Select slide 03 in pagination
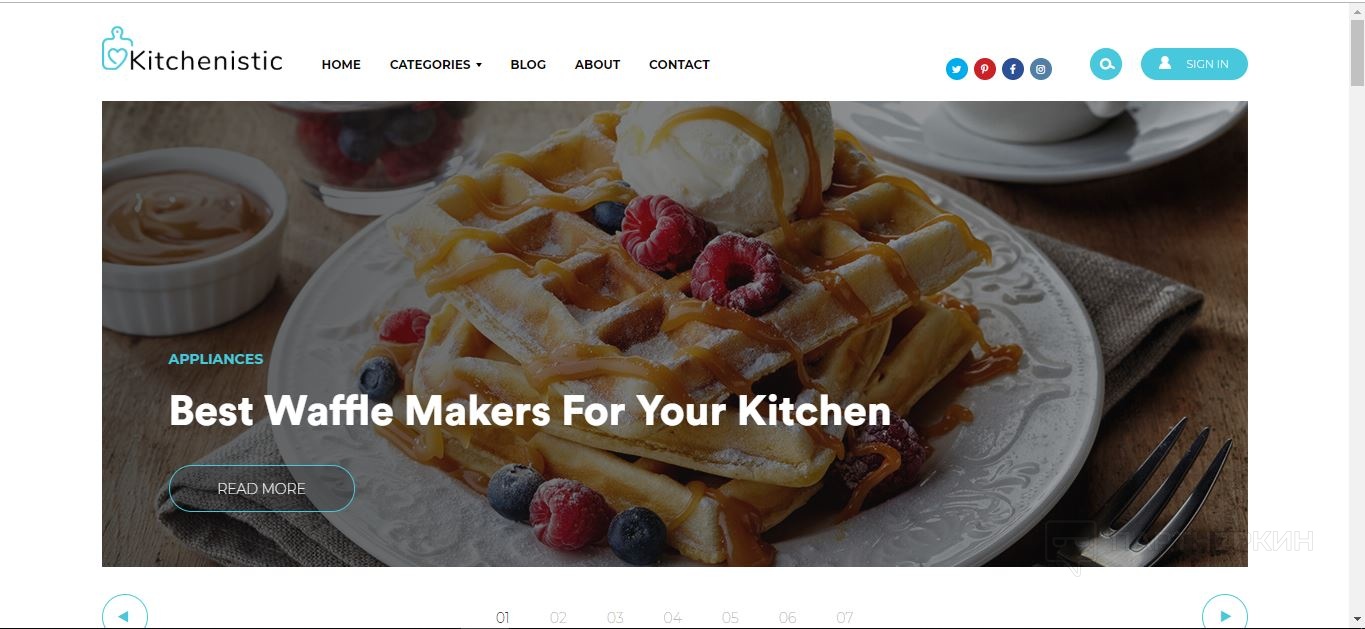This screenshot has width=1365, height=629. 615,618
